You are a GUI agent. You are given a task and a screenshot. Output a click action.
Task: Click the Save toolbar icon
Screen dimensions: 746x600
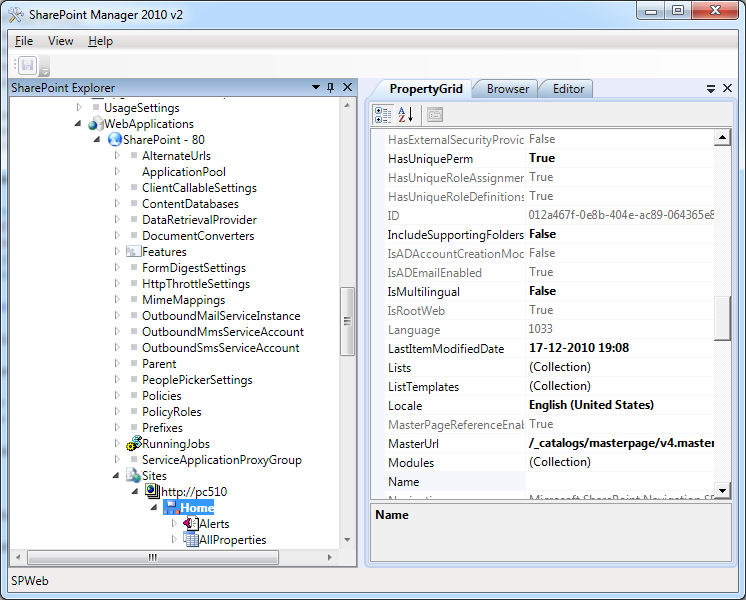(28, 66)
